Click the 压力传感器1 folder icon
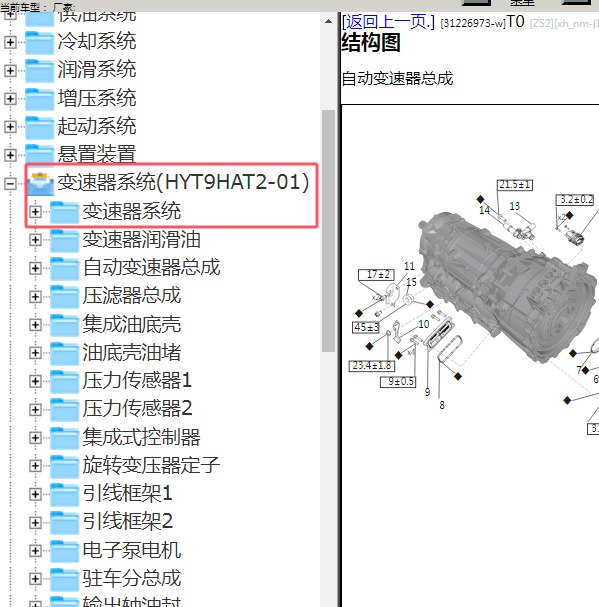 [64, 381]
